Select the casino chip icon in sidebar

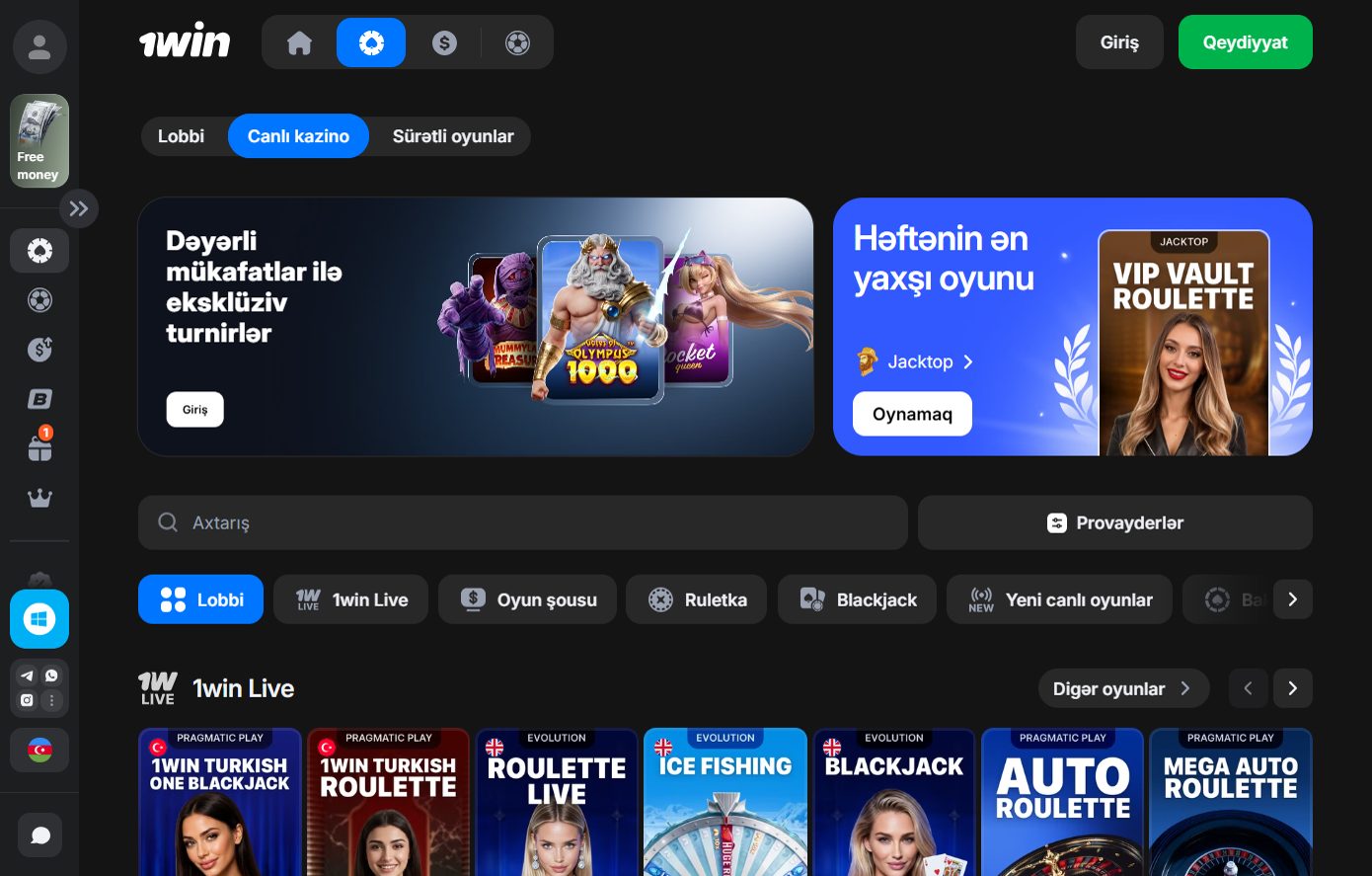point(39,251)
